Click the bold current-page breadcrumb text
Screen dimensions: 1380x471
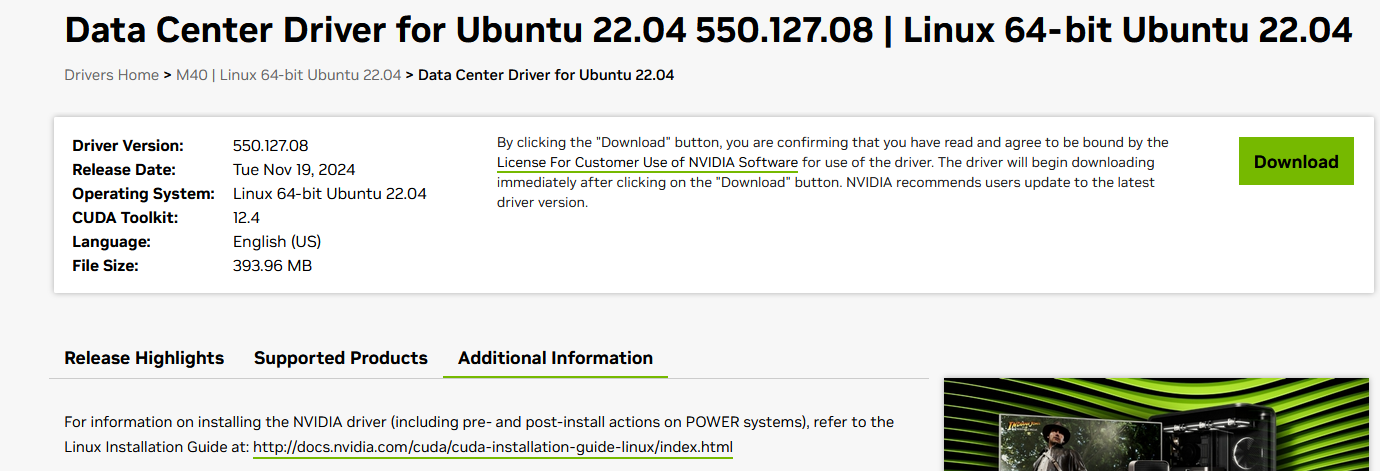point(546,75)
